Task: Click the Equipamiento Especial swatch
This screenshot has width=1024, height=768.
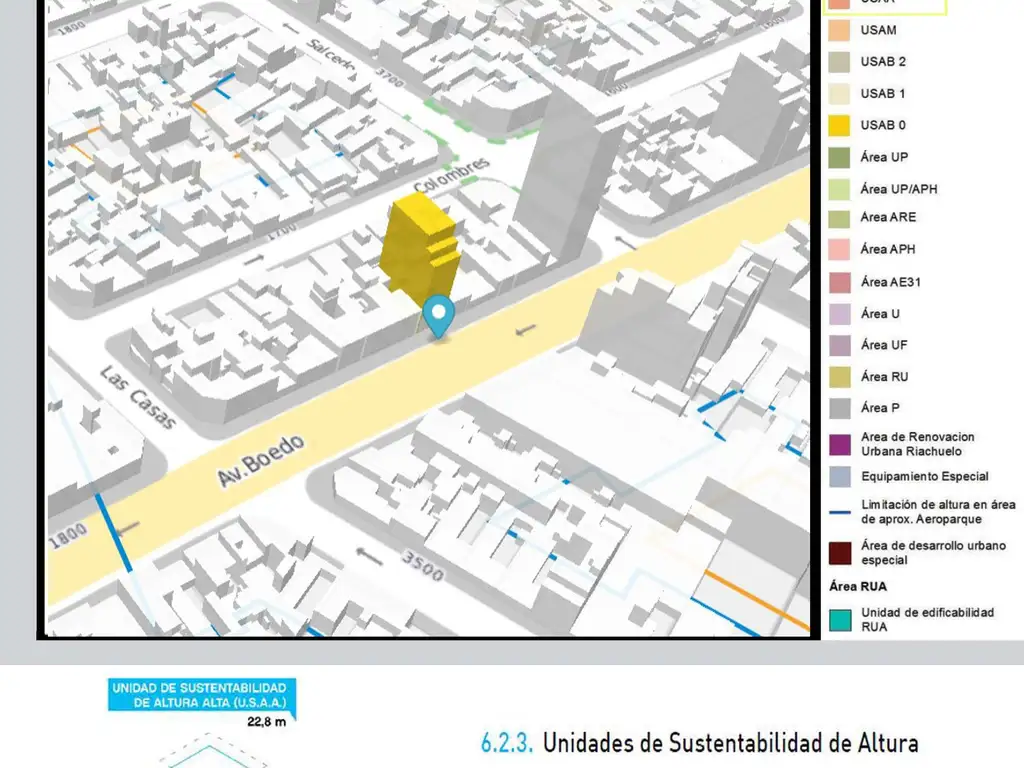Action: click(839, 477)
